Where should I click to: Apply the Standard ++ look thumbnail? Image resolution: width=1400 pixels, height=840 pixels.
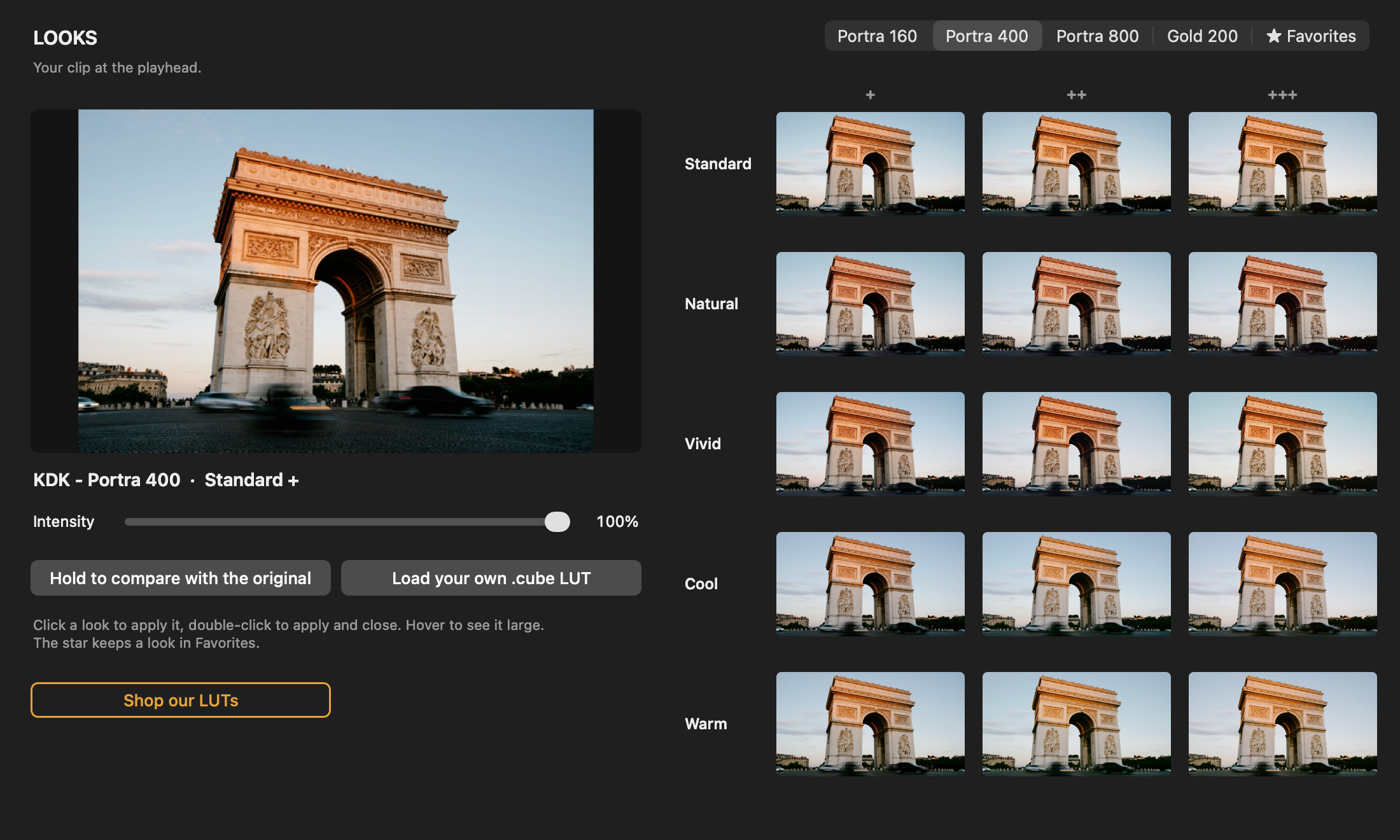tap(1077, 164)
